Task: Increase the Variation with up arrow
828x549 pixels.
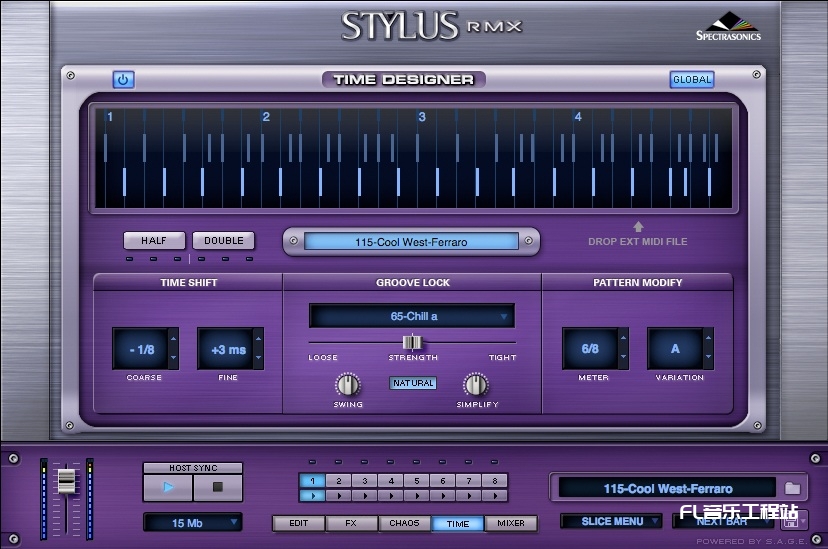Action: [708, 338]
